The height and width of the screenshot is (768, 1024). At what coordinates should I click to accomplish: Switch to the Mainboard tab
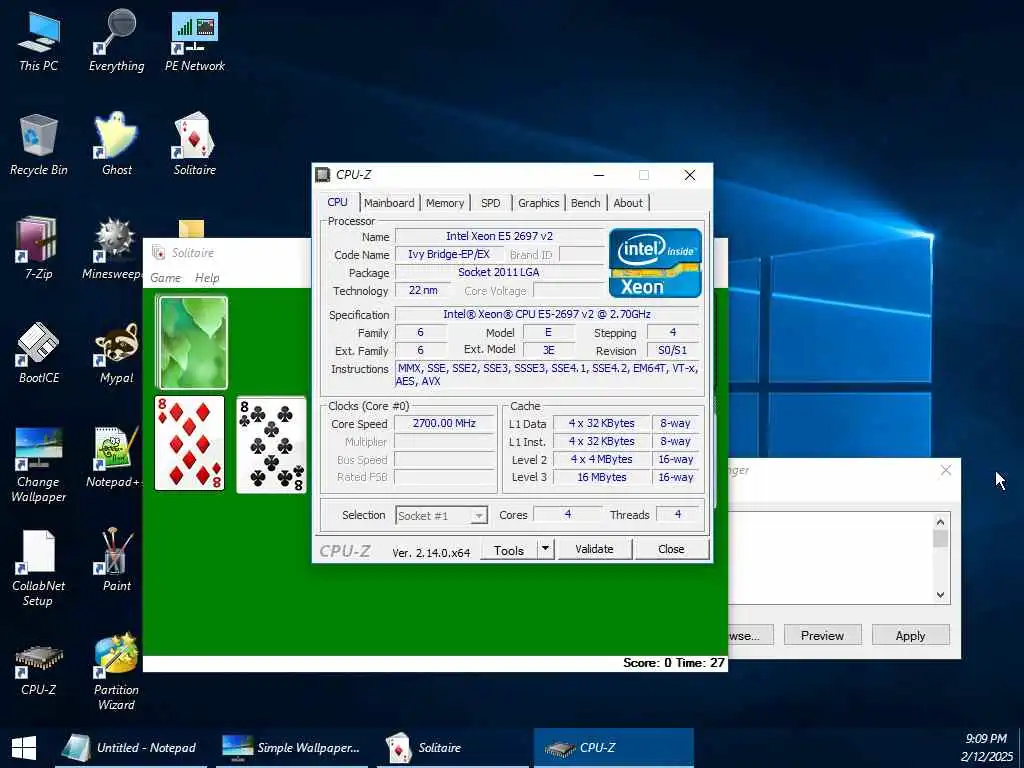click(x=389, y=203)
